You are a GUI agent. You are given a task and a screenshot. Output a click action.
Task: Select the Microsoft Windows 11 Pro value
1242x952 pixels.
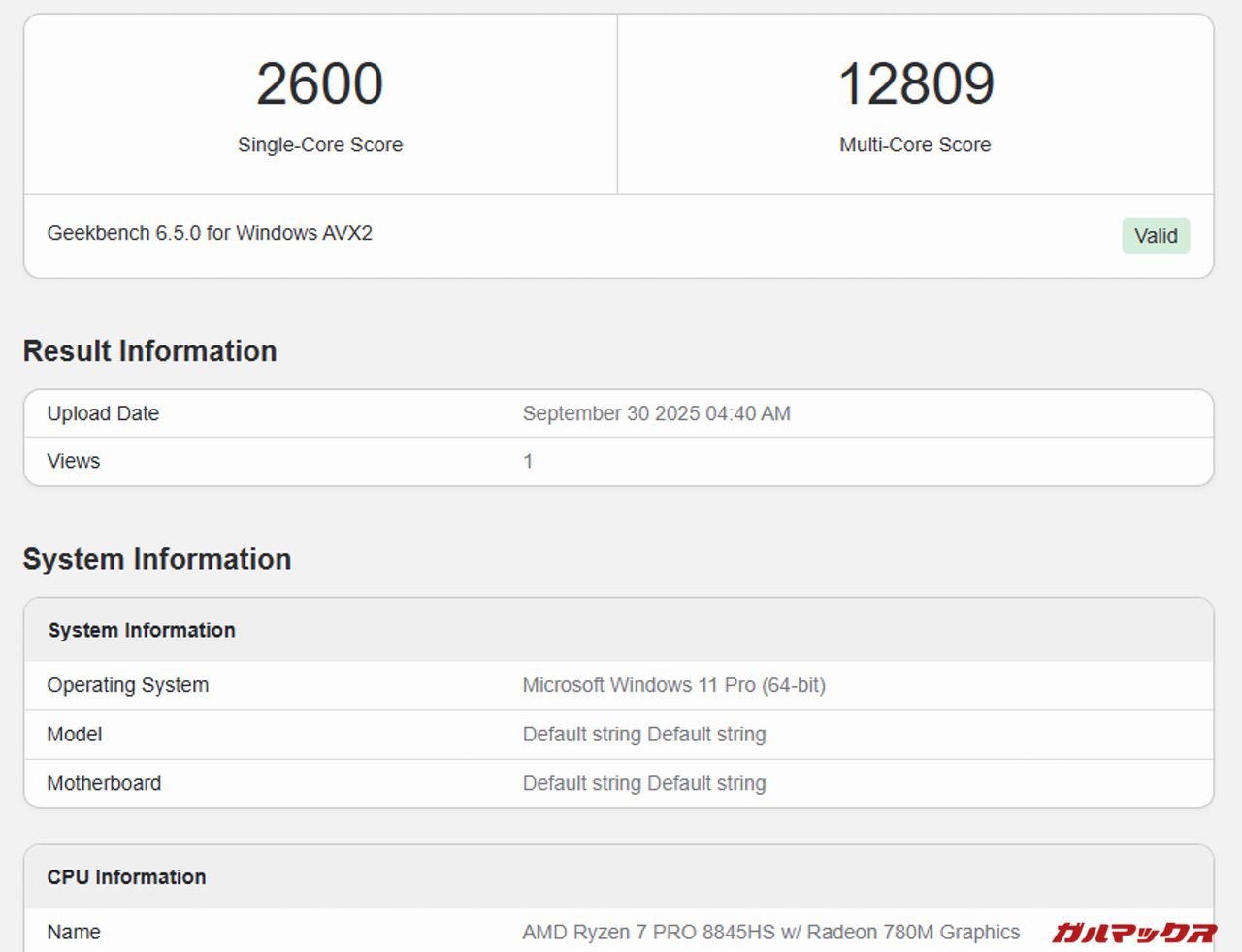[673, 685]
